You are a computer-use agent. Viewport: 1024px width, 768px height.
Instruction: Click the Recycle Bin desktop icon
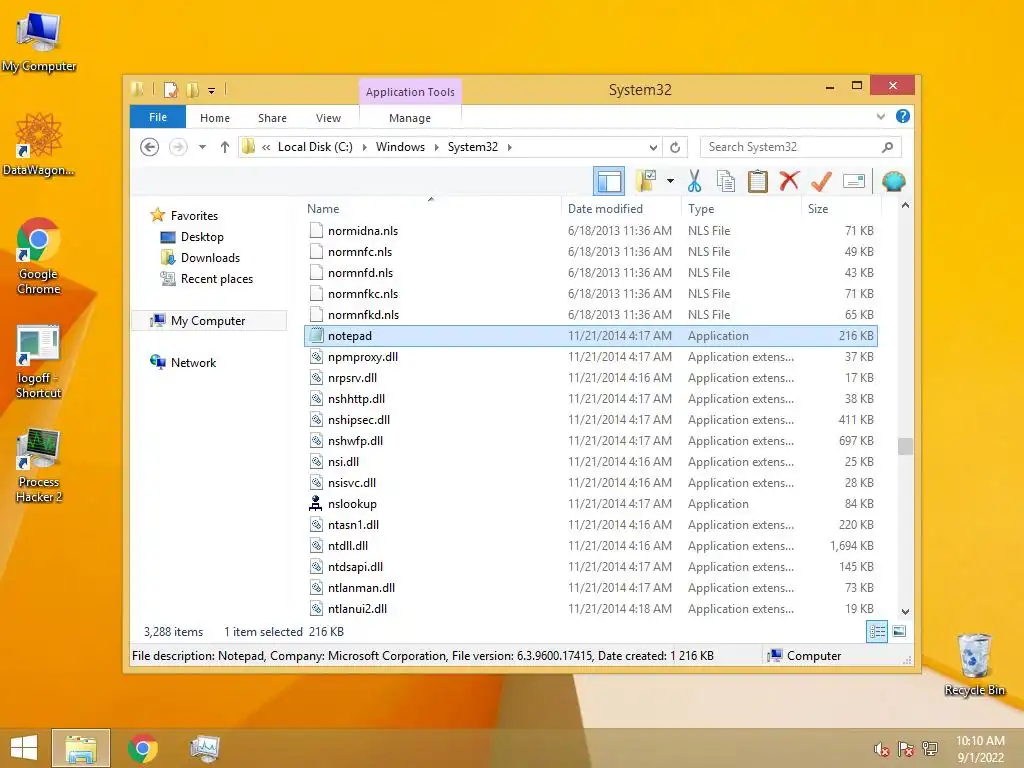click(974, 664)
